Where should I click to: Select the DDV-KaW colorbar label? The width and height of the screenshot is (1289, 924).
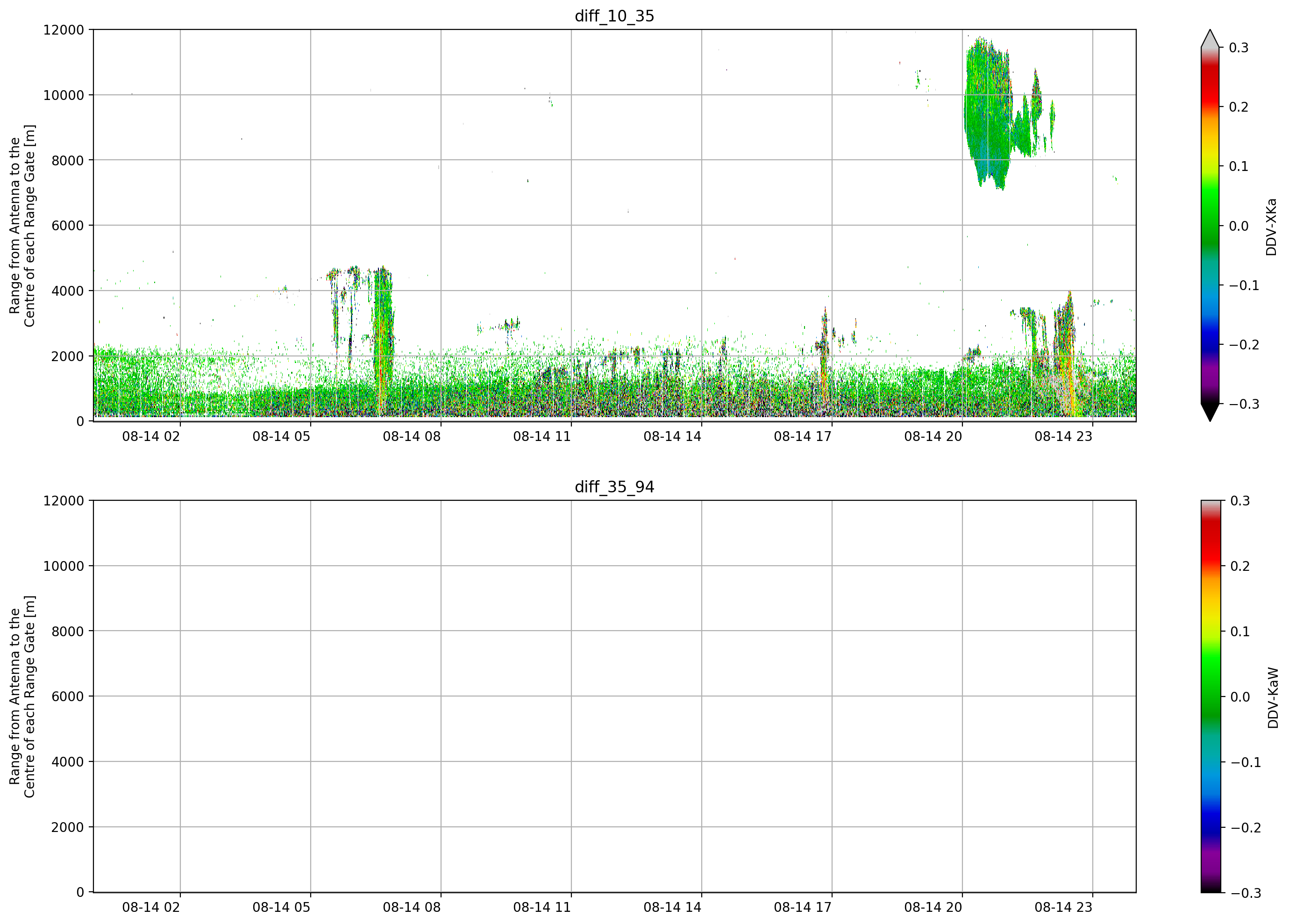pos(1273,698)
